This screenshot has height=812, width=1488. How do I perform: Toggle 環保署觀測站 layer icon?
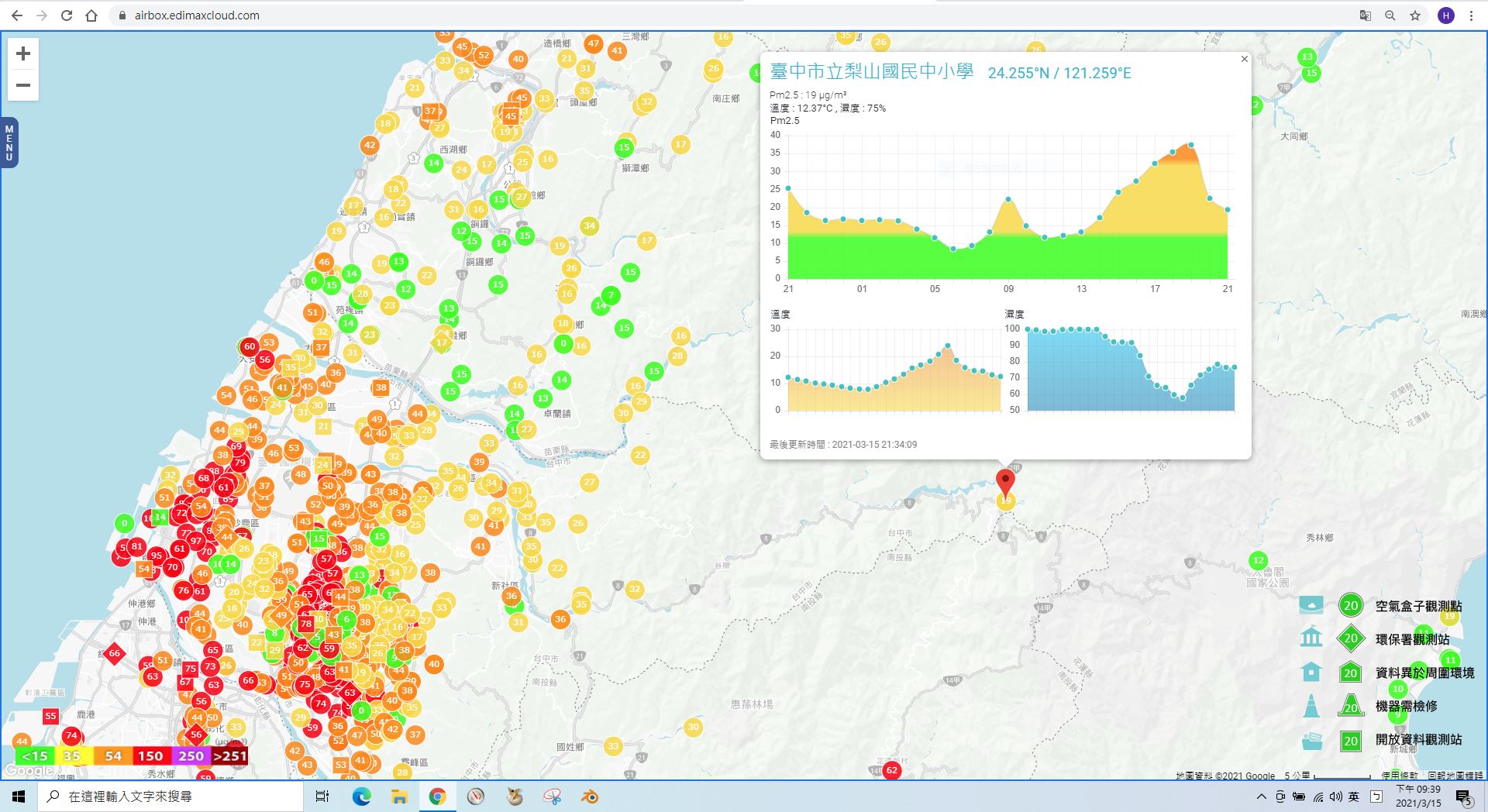coord(1311,638)
